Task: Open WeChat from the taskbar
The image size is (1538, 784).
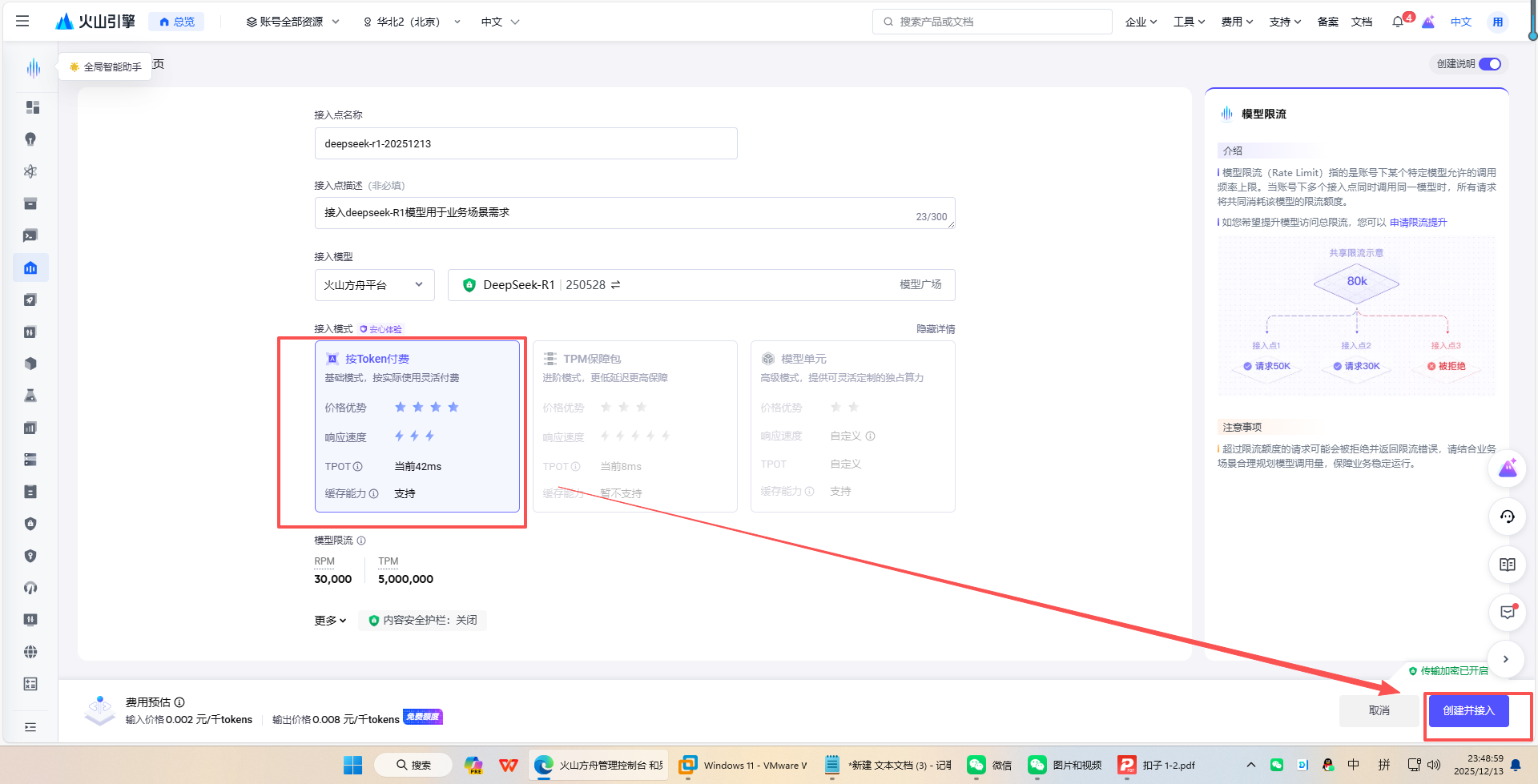Action: [x=989, y=766]
